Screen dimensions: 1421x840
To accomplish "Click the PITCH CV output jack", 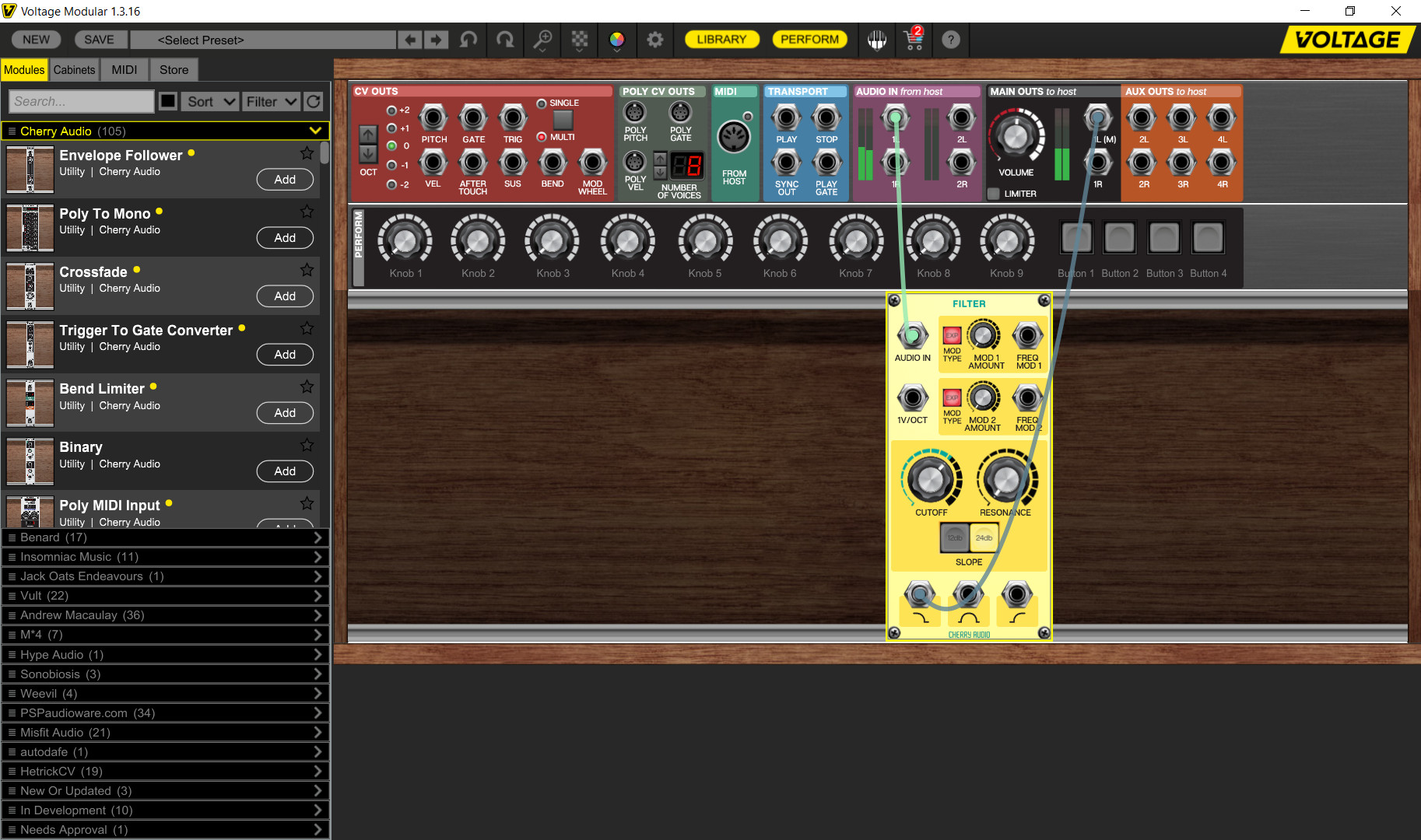I will pyautogui.click(x=433, y=118).
